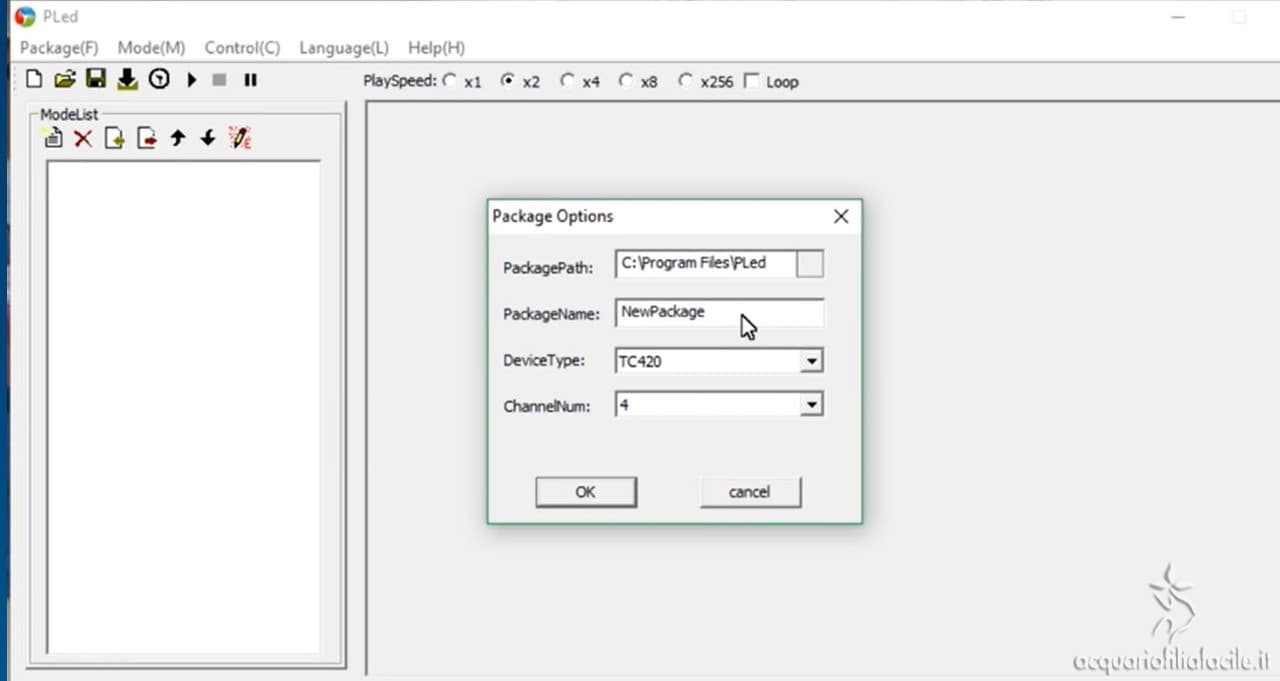Move mode up with the up arrow
This screenshot has width=1280, height=681.
point(178,139)
